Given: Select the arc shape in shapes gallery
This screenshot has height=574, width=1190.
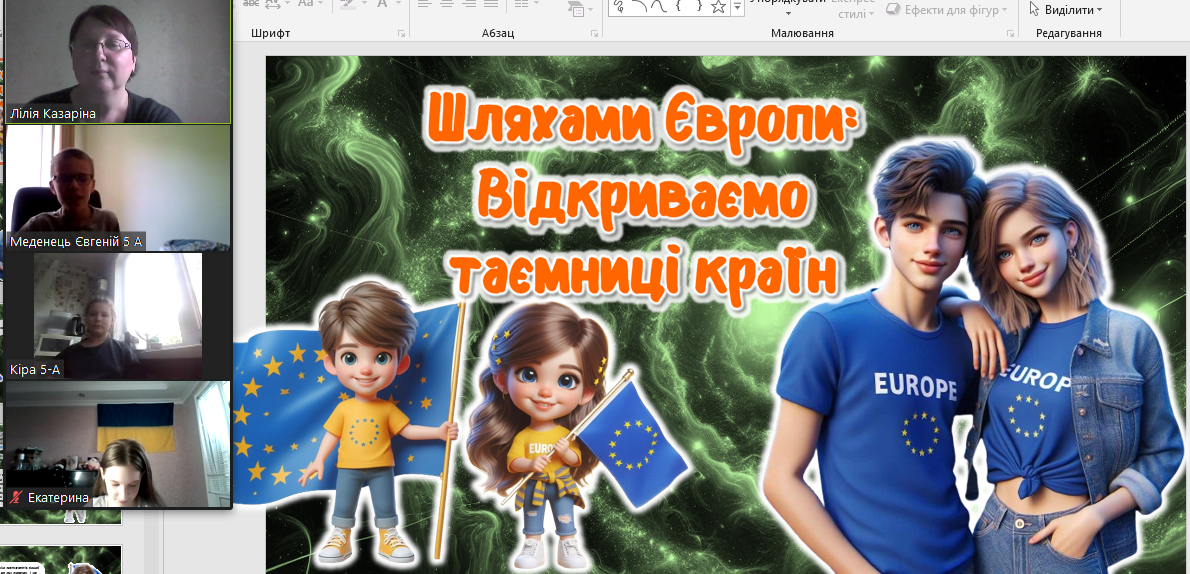Looking at the screenshot, I should (x=640, y=5).
